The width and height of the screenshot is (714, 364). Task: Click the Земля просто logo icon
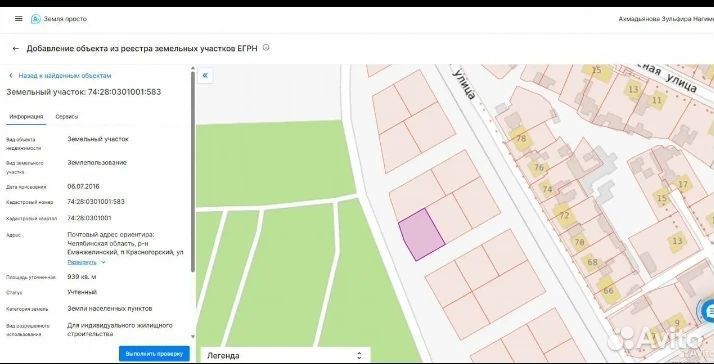36,19
